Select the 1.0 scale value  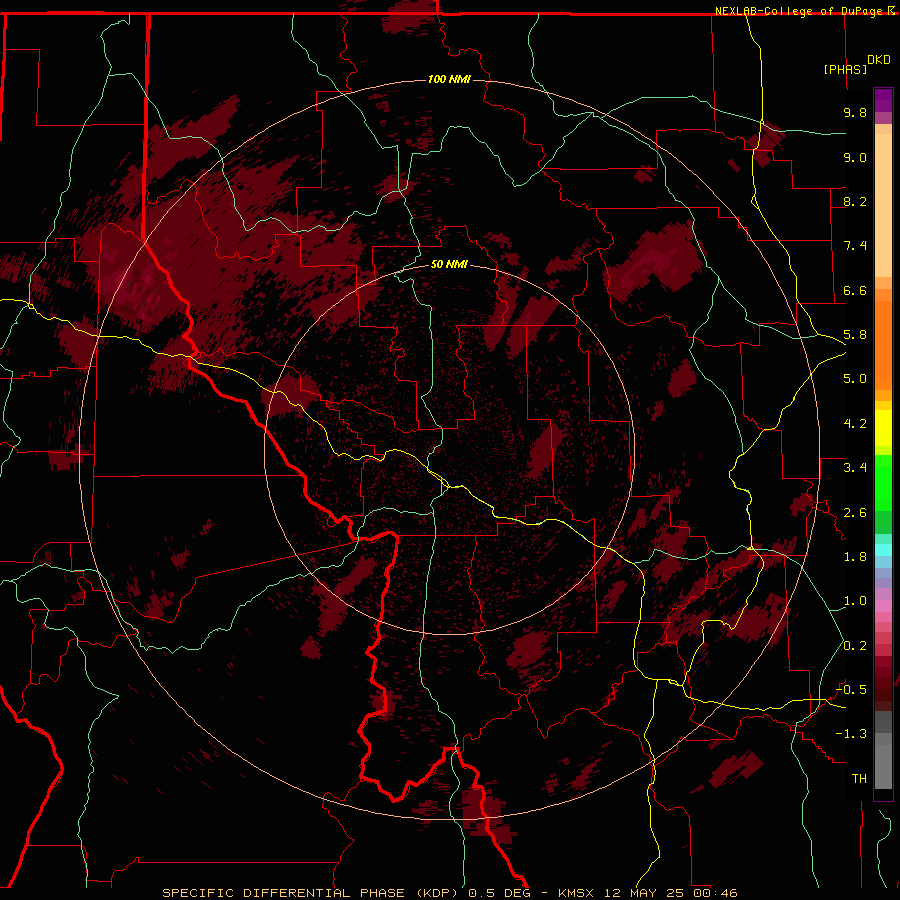click(855, 601)
